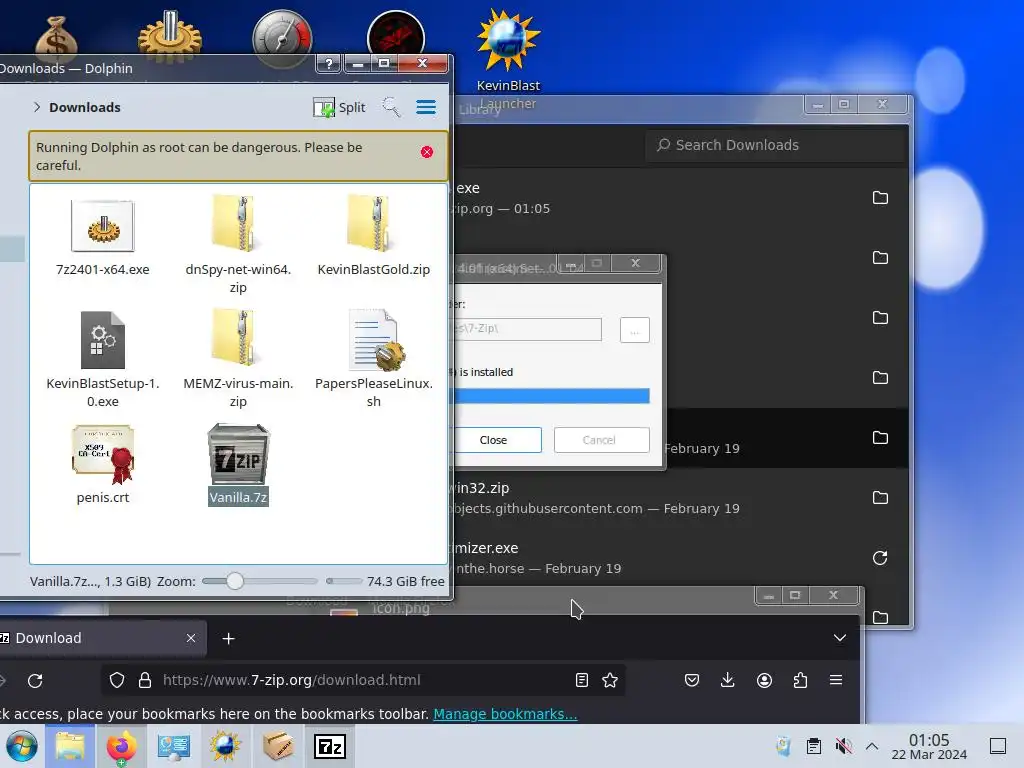Bookmark this page with the star icon
This screenshot has height=768, width=1024.
pyautogui.click(x=610, y=680)
